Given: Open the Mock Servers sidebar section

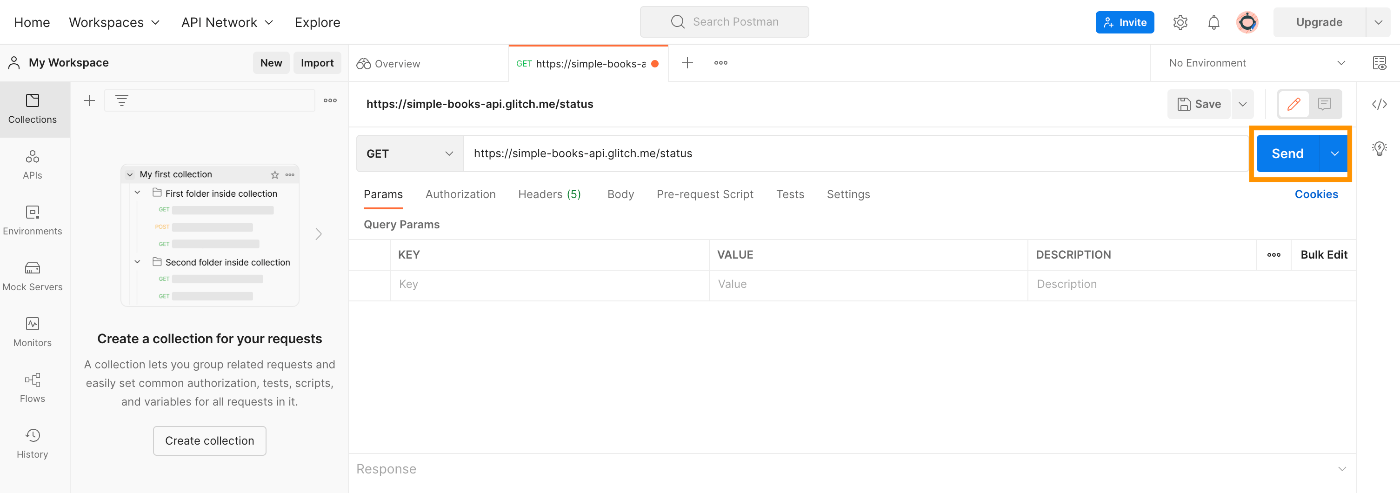Looking at the screenshot, I should click(x=33, y=277).
